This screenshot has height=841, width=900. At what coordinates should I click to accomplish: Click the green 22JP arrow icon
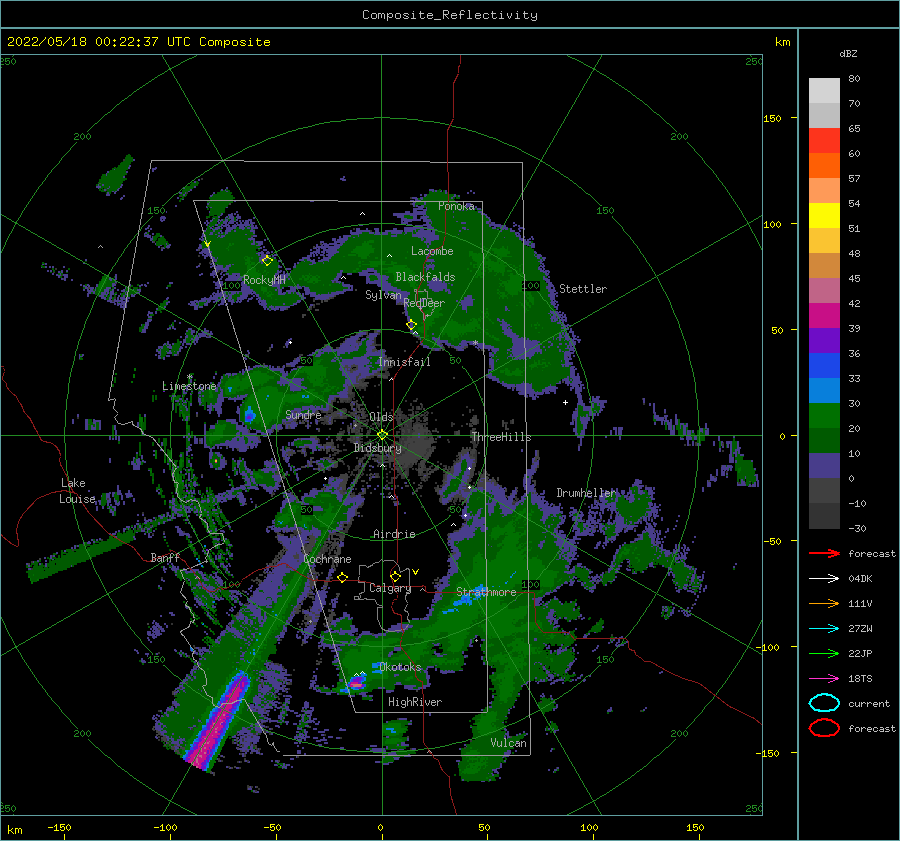tap(824, 653)
